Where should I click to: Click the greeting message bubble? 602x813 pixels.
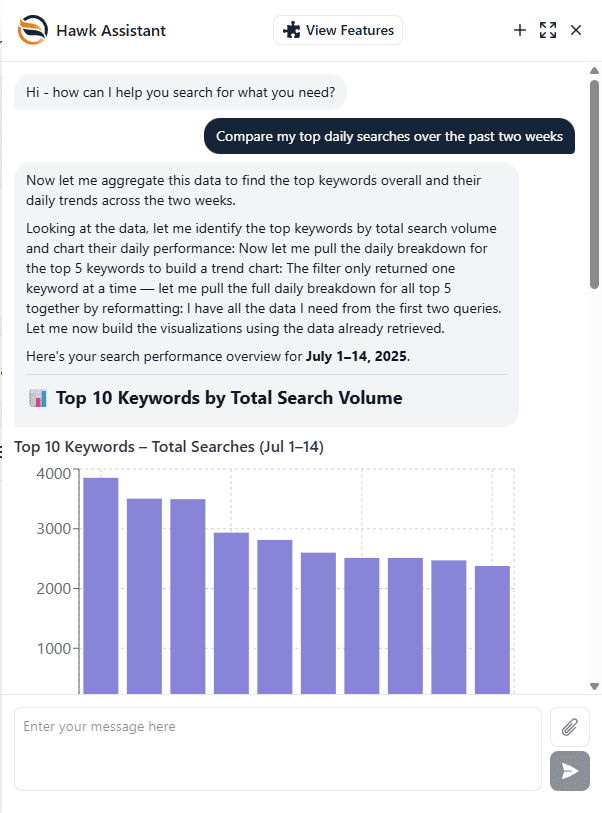pyautogui.click(x=180, y=92)
